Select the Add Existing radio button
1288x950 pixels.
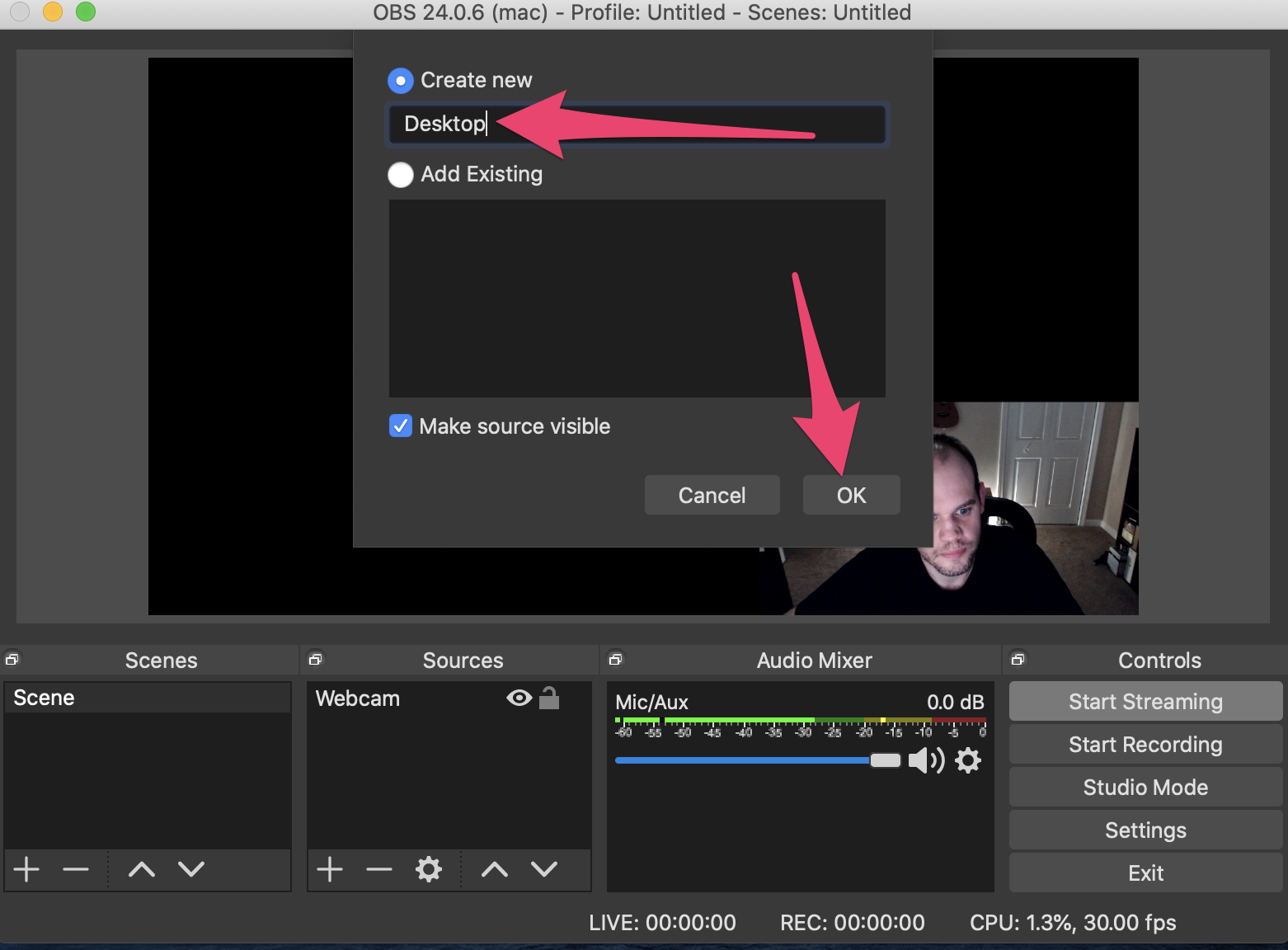coord(401,175)
